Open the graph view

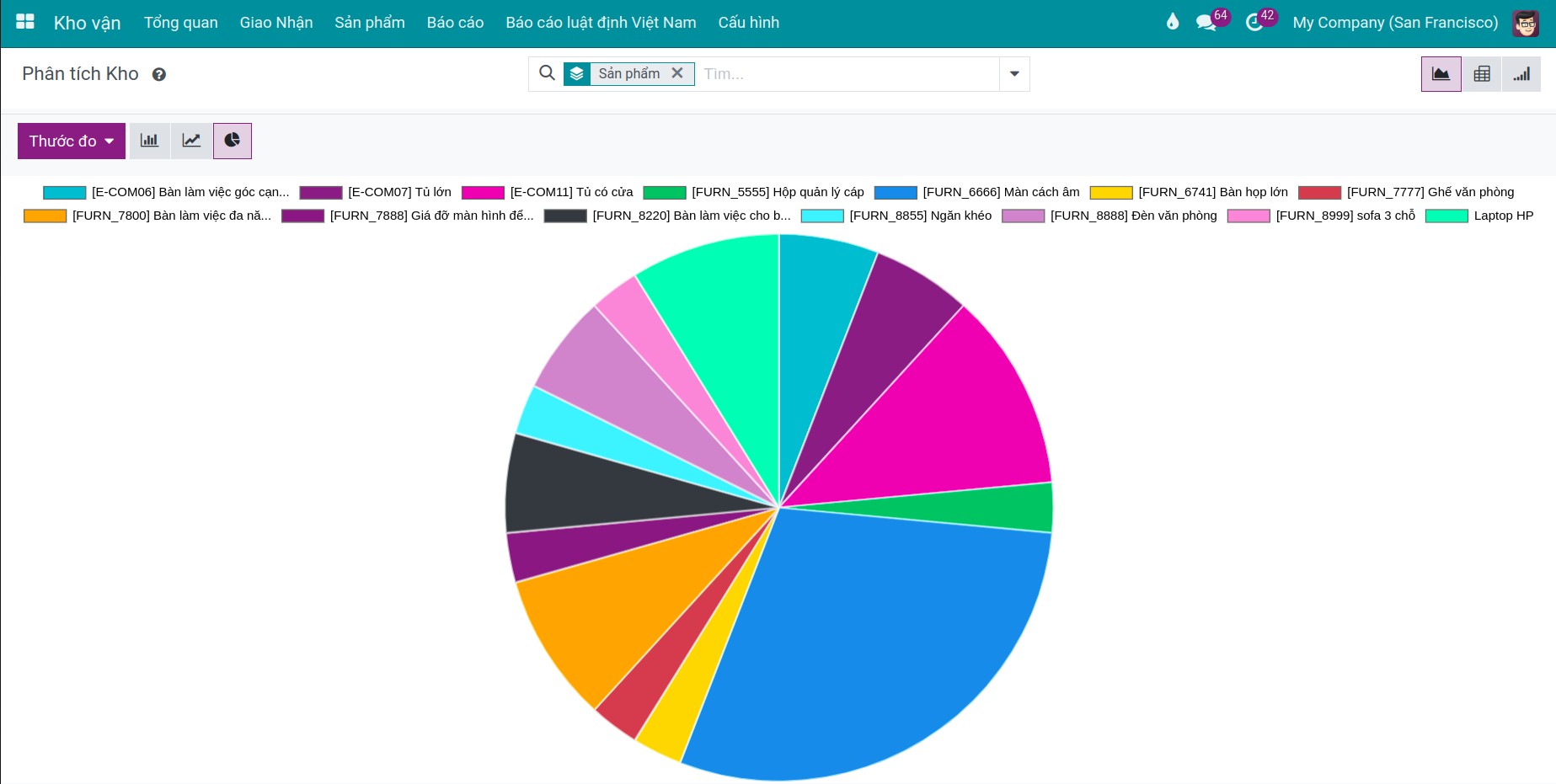[x=1441, y=74]
